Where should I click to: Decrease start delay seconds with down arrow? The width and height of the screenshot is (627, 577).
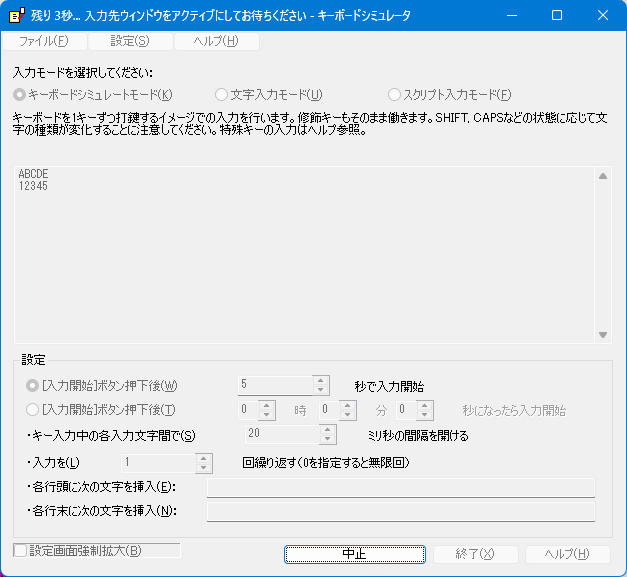click(321, 390)
